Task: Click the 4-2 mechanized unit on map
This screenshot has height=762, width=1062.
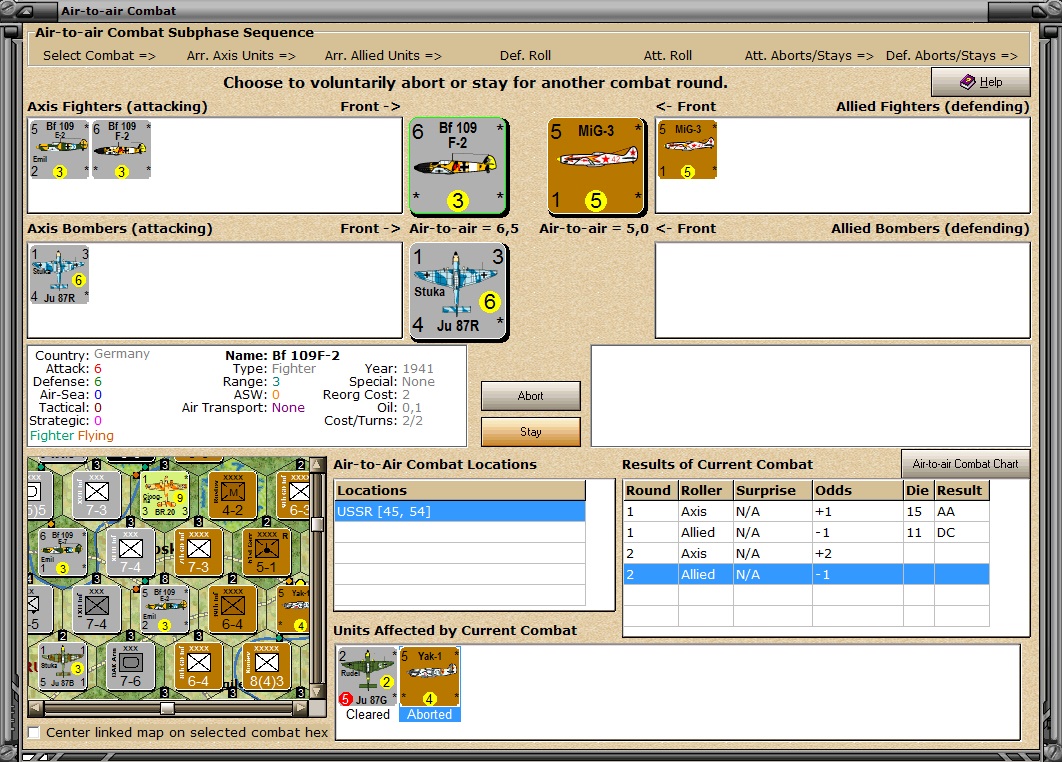Action: point(232,495)
